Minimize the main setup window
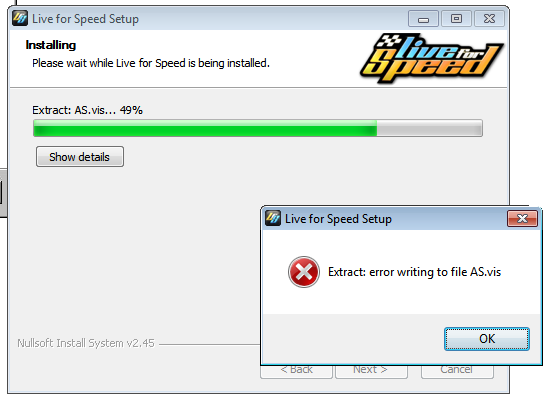 pos(423,19)
